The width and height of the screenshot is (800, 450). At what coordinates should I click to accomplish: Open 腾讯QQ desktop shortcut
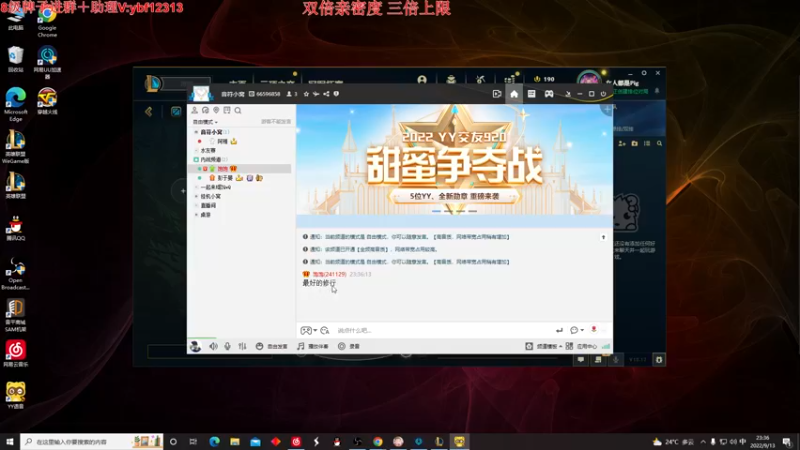pos(15,228)
